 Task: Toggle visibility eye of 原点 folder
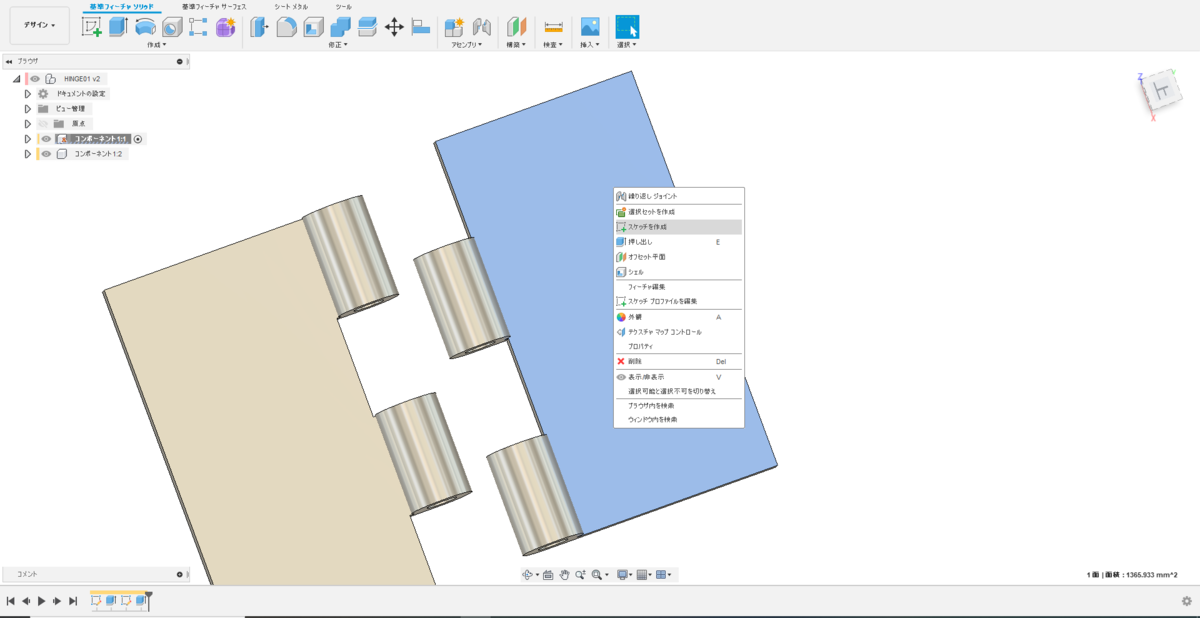(43, 123)
